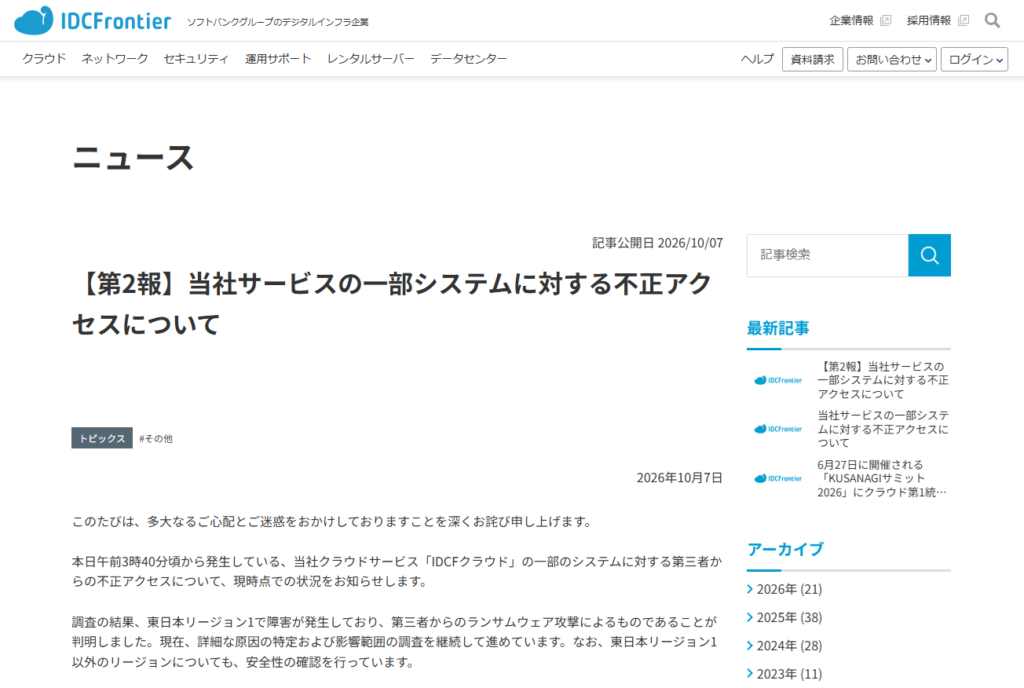This screenshot has width=1024, height=688.
Task: Expand the お問い合わせ dropdown
Action: pyautogui.click(x=892, y=59)
